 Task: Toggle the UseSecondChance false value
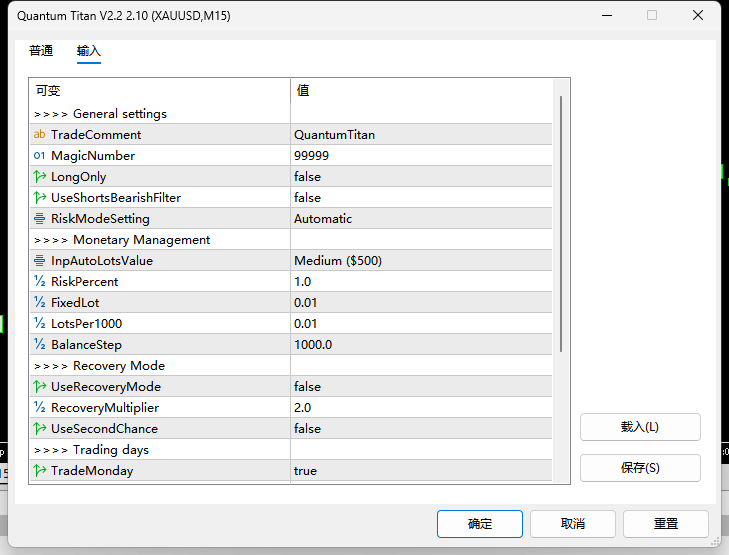click(421, 428)
